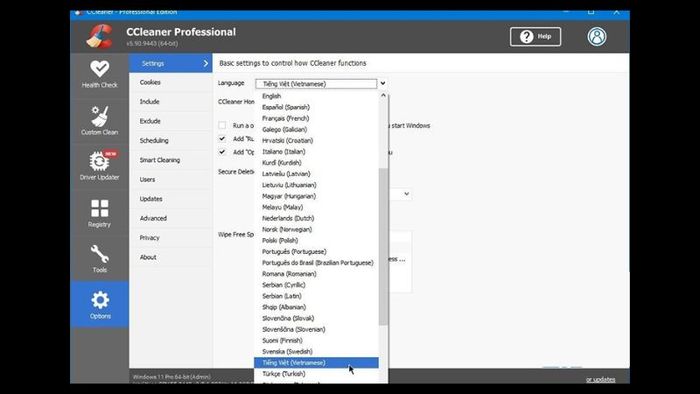
Task: Click the Help button
Action: (535, 37)
